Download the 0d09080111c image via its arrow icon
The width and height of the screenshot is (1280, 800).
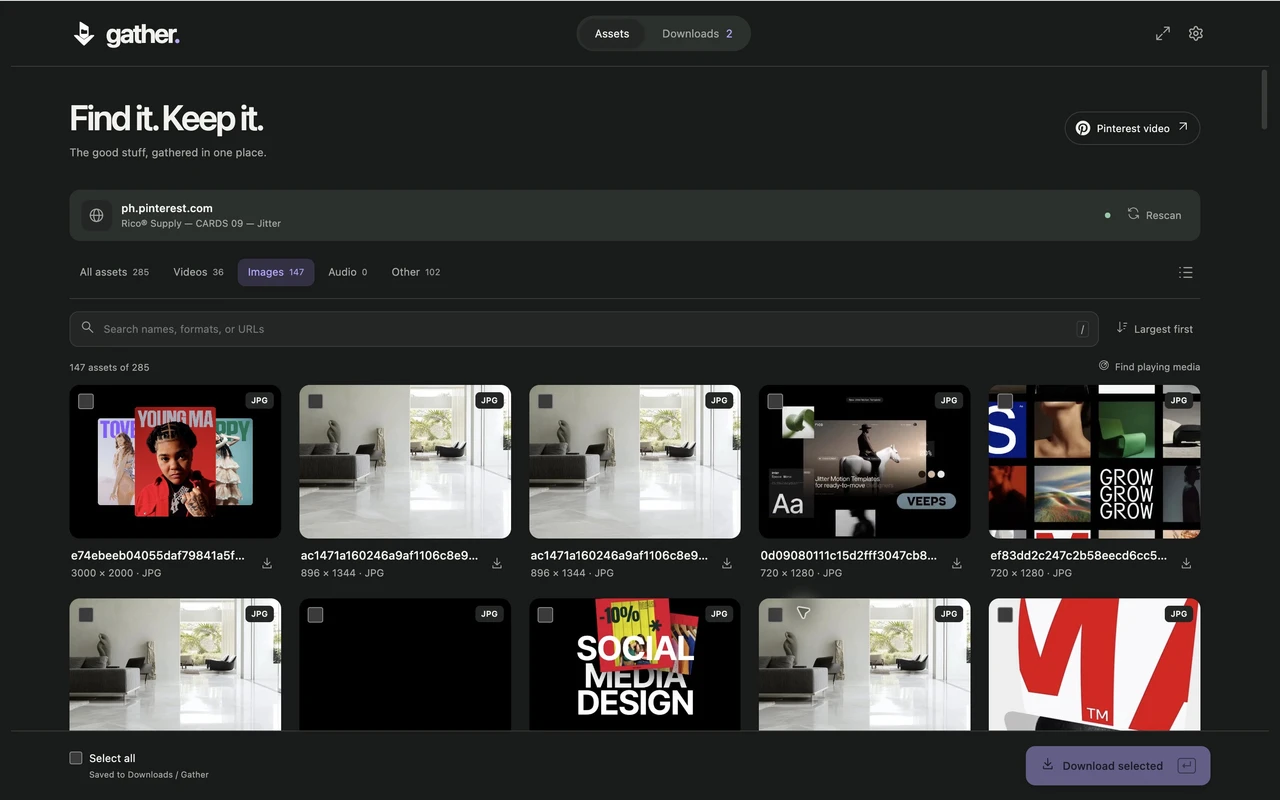[x=957, y=564]
